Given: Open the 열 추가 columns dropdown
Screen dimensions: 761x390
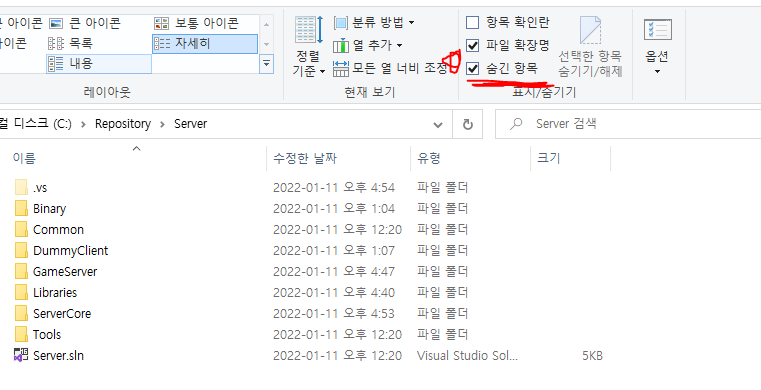Looking at the screenshot, I should pyautogui.click(x=367, y=46).
